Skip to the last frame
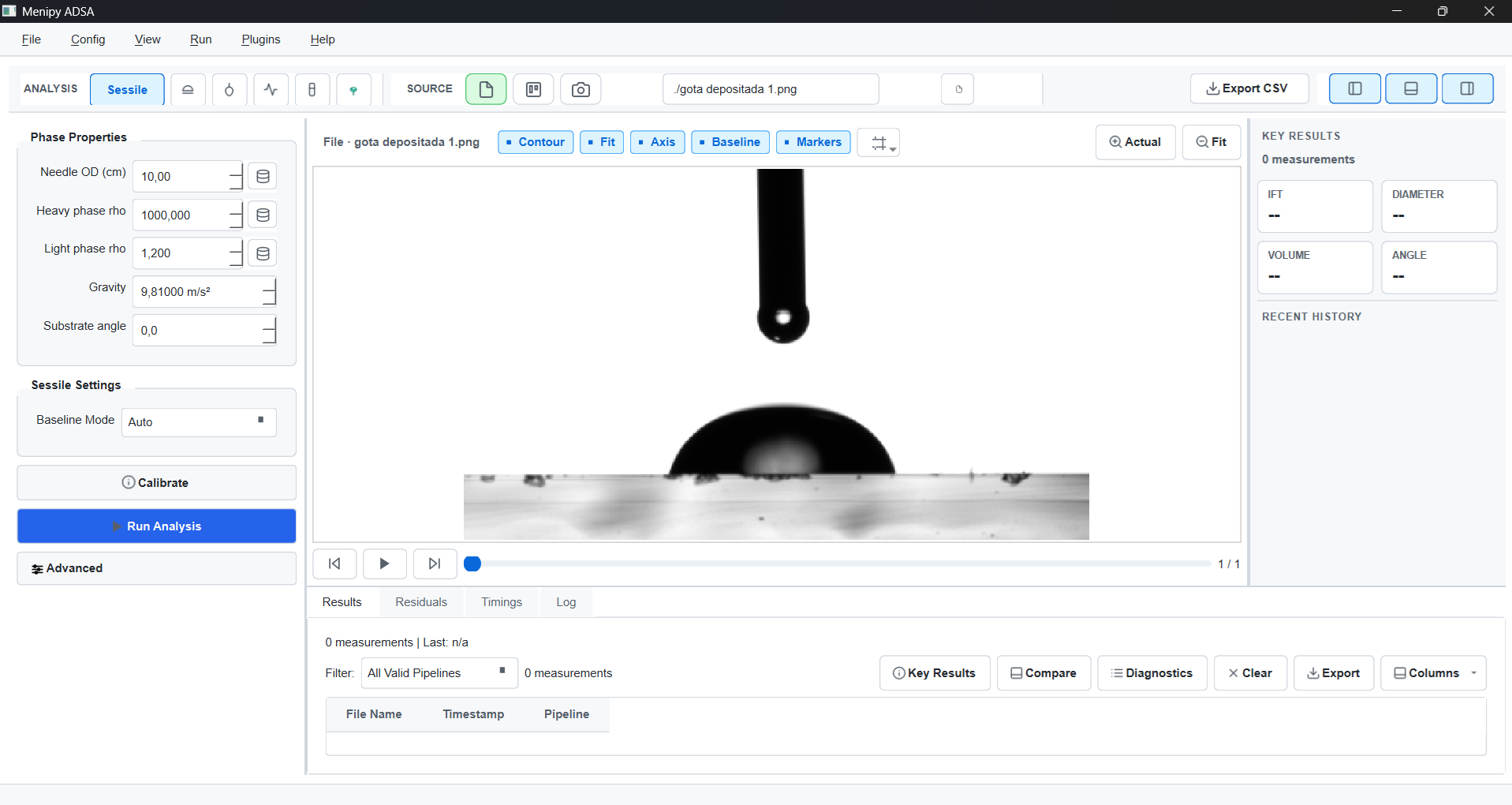Viewport: 1512px width, 805px height. click(x=435, y=563)
